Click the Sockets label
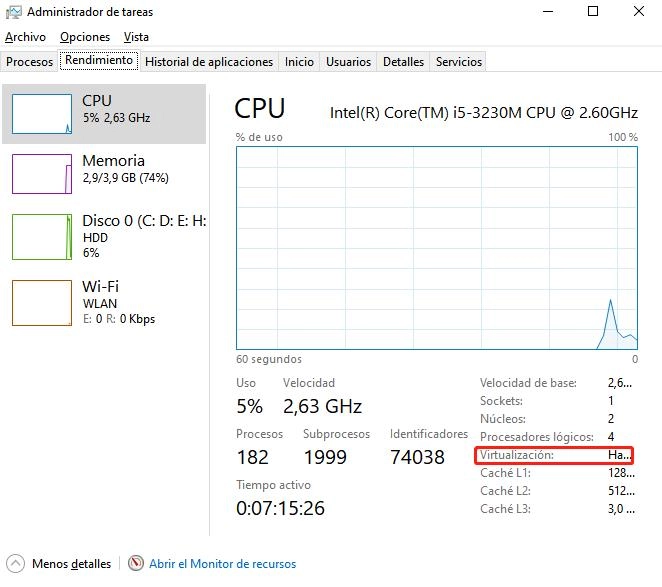Screen dimensions: 662x587 coord(501,401)
